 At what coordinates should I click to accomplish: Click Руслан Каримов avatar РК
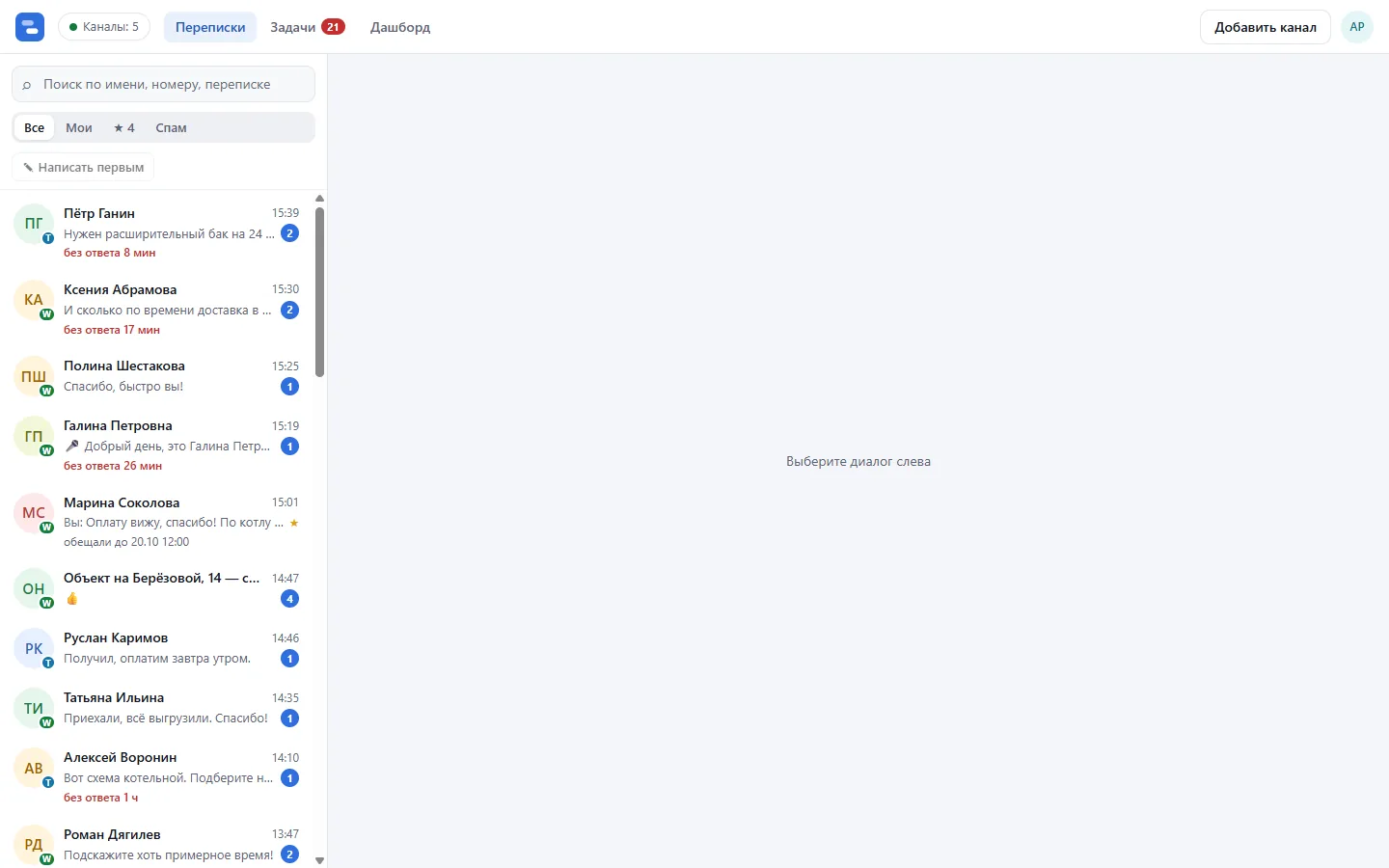(34, 648)
